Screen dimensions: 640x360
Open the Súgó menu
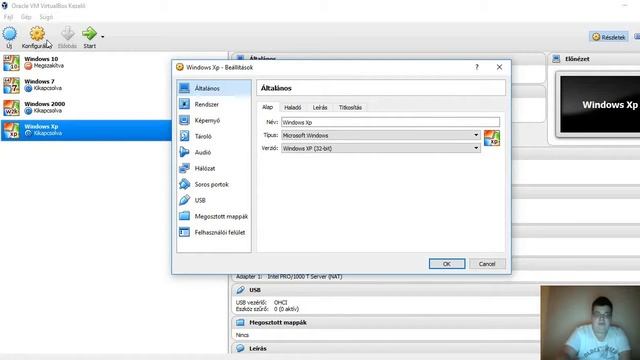[46, 17]
